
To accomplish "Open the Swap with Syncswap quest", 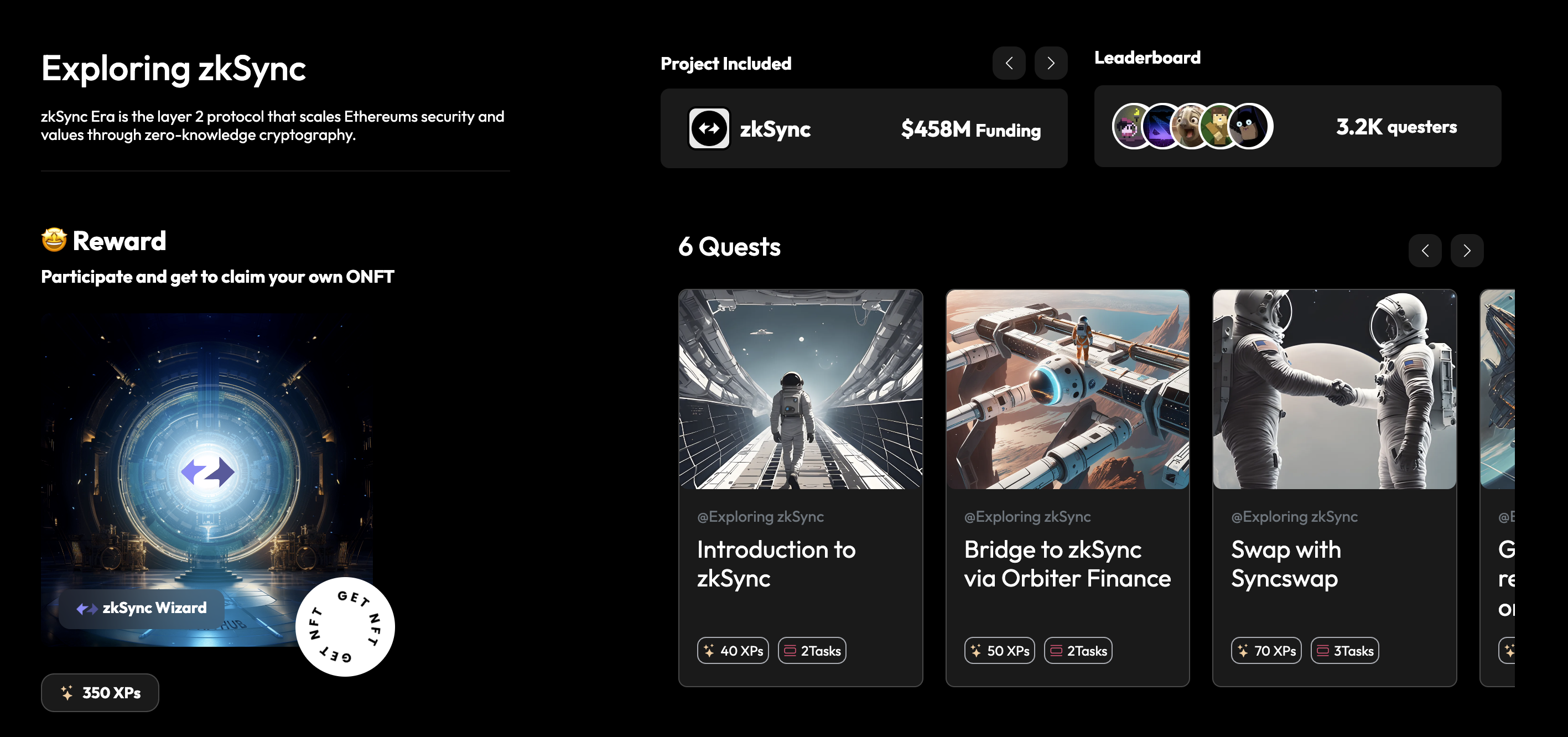I will pyautogui.click(x=1286, y=564).
